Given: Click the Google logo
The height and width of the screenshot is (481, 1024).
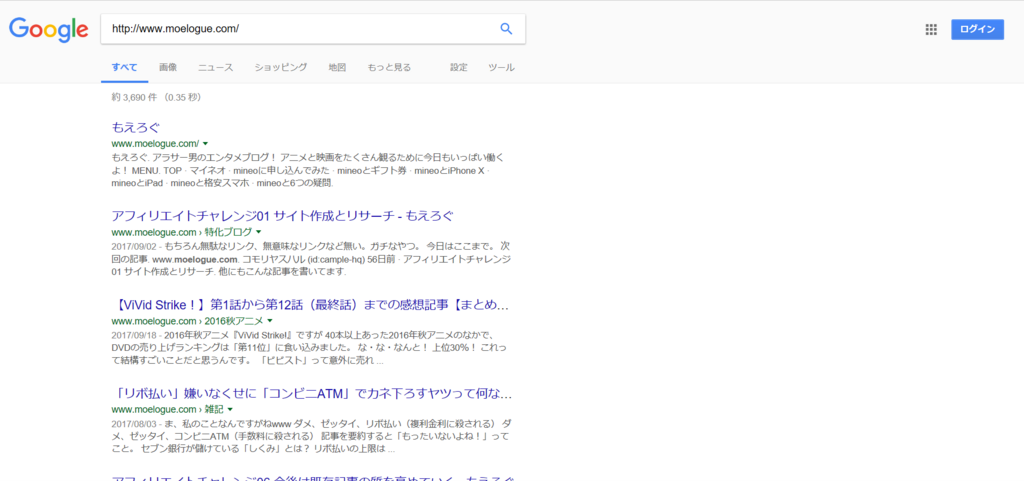Looking at the screenshot, I should (48, 29).
